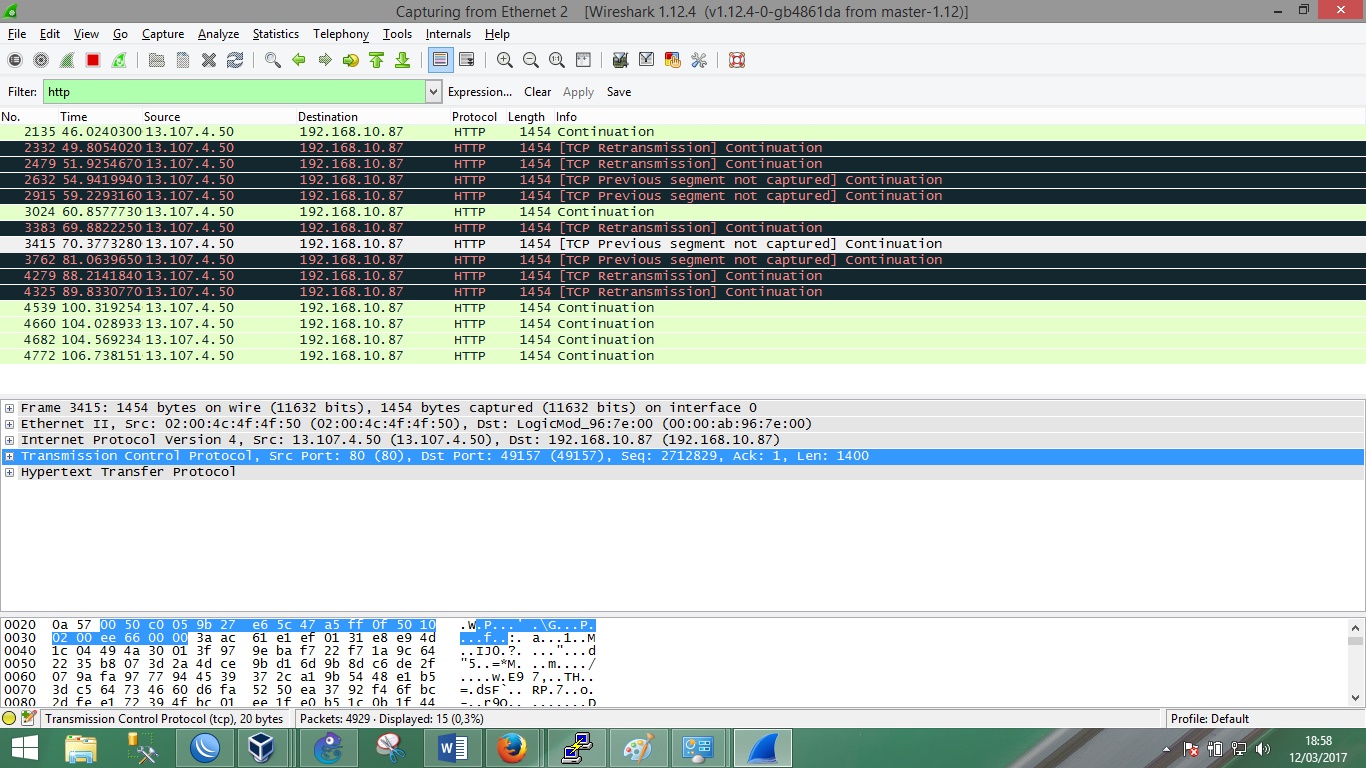Save the current filter
The height and width of the screenshot is (768, 1366).
pyautogui.click(x=619, y=92)
